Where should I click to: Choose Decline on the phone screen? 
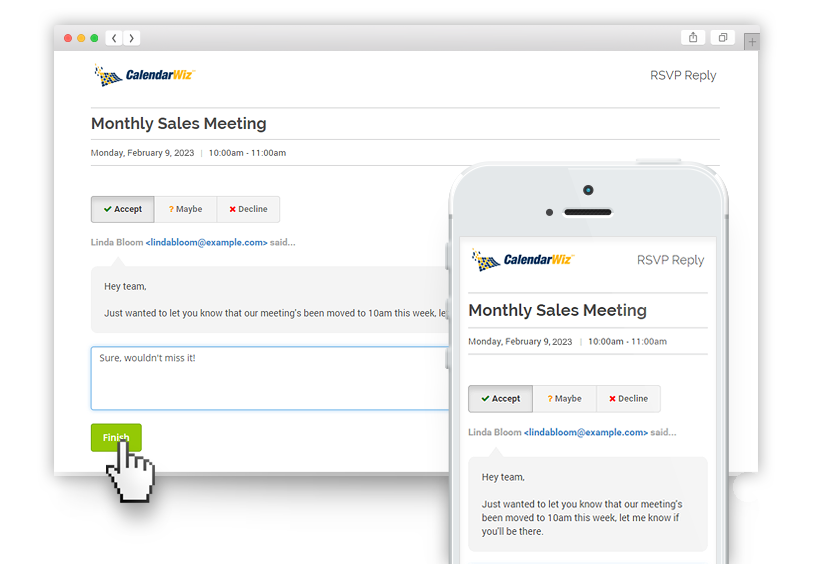(628, 399)
